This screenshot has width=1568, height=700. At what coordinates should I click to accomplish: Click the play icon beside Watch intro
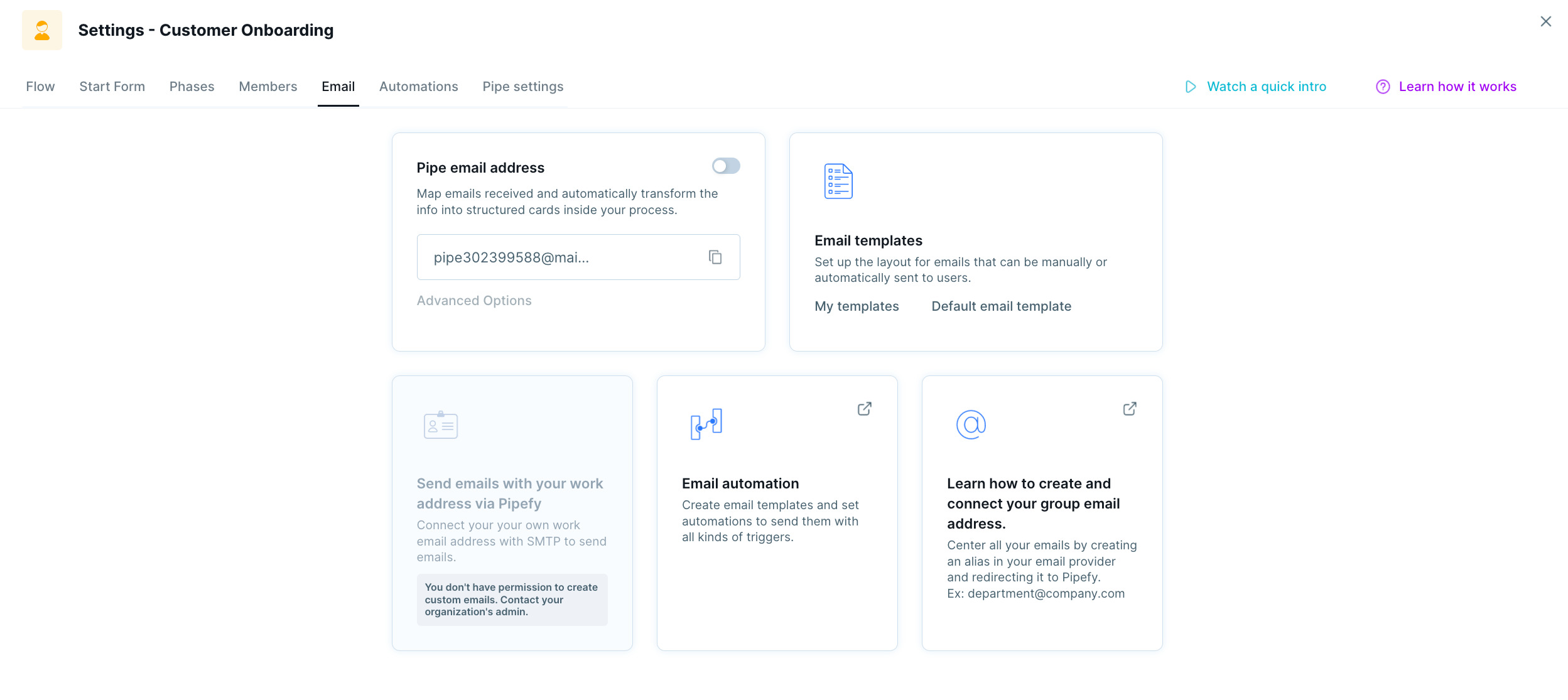click(1190, 87)
